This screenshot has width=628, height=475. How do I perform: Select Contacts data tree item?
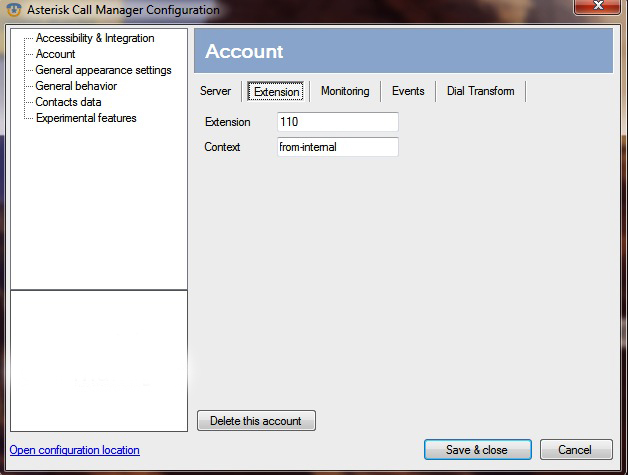click(x=68, y=102)
